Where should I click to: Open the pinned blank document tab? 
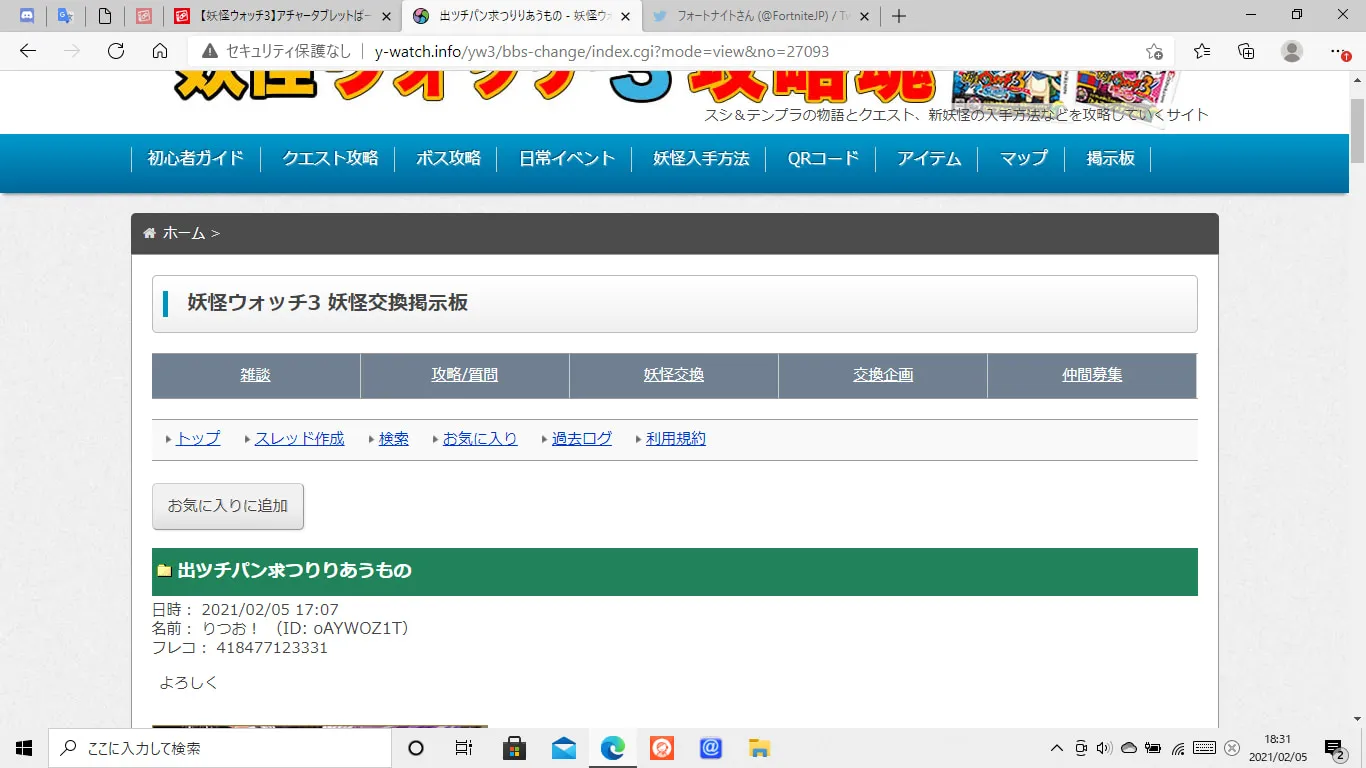(104, 16)
